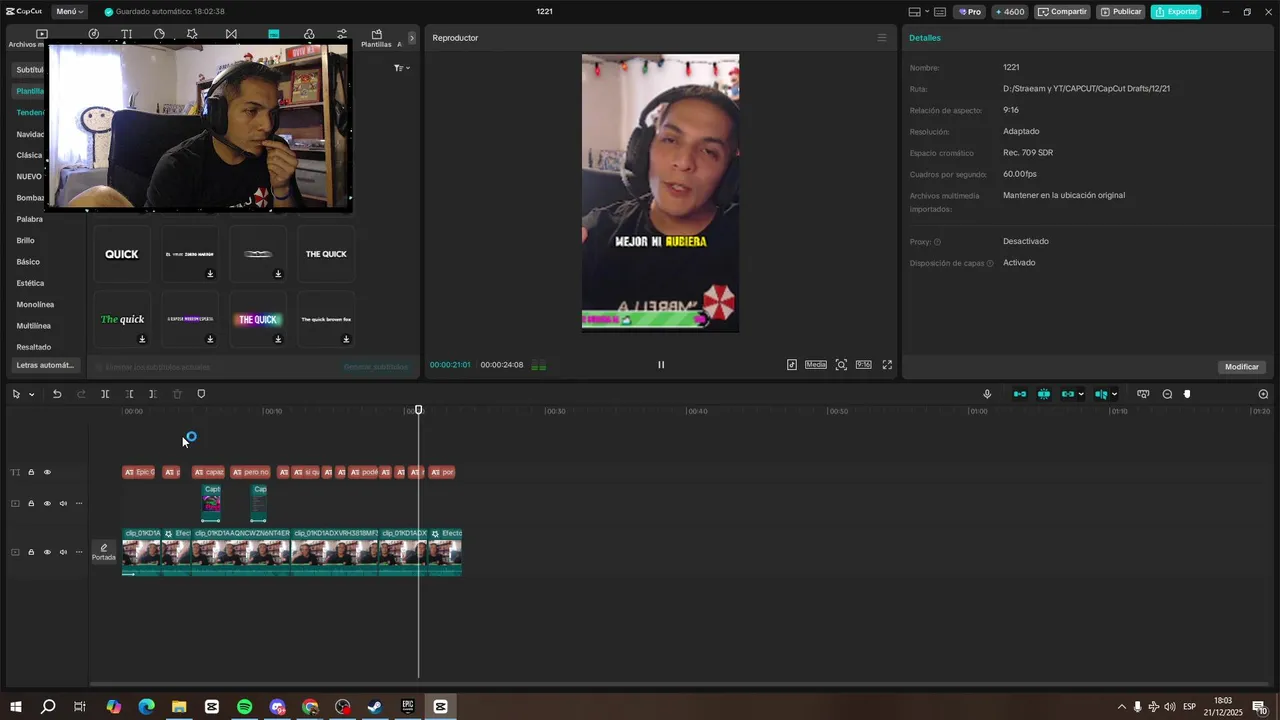Zoom in the timeline
The height and width of the screenshot is (720, 1280).
[1263, 394]
